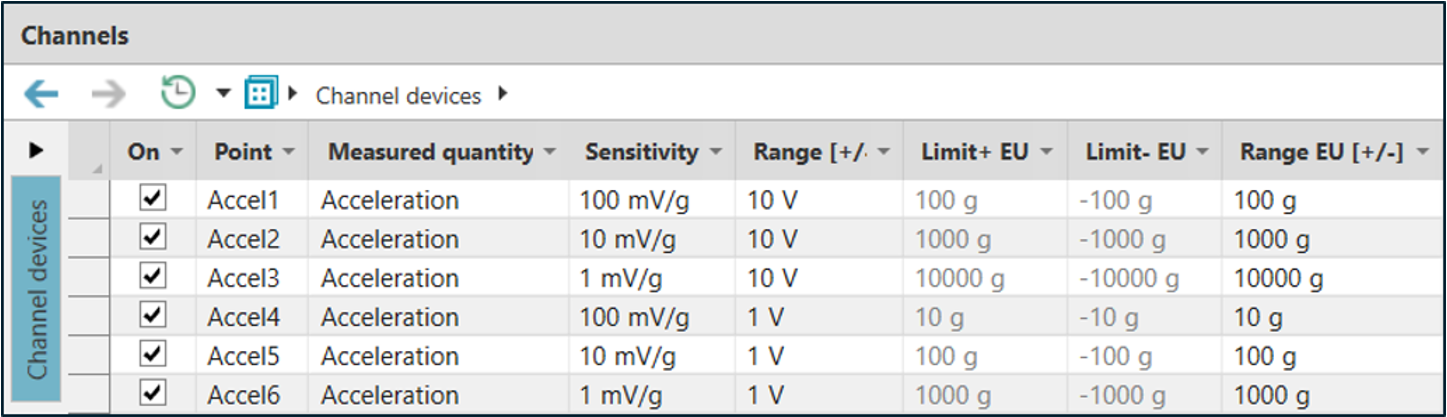This screenshot has height=417, width=1447.
Task: Open the Sensitivity column filter dropdown
Action: click(716, 152)
